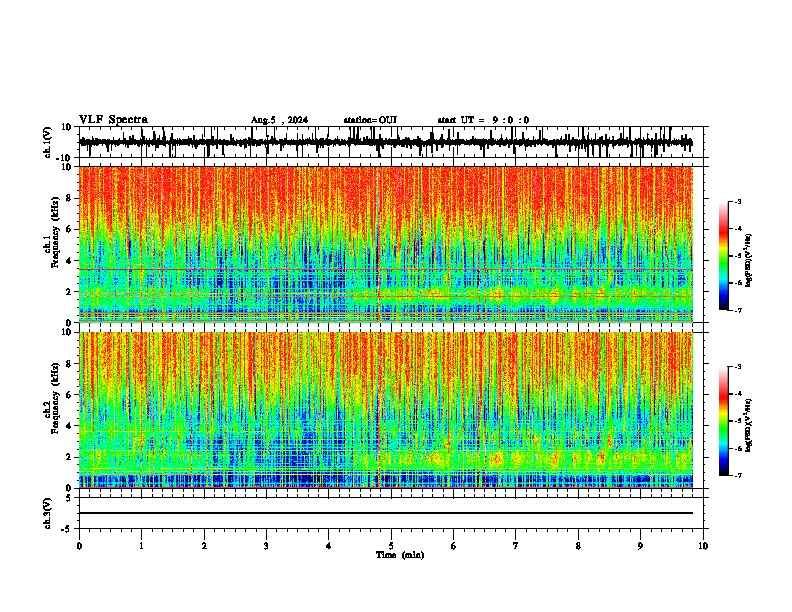Image resolution: width=792 pixels, height=612 pixels.
Task: Click time axis tick label "5"
Action: point(391,546)
